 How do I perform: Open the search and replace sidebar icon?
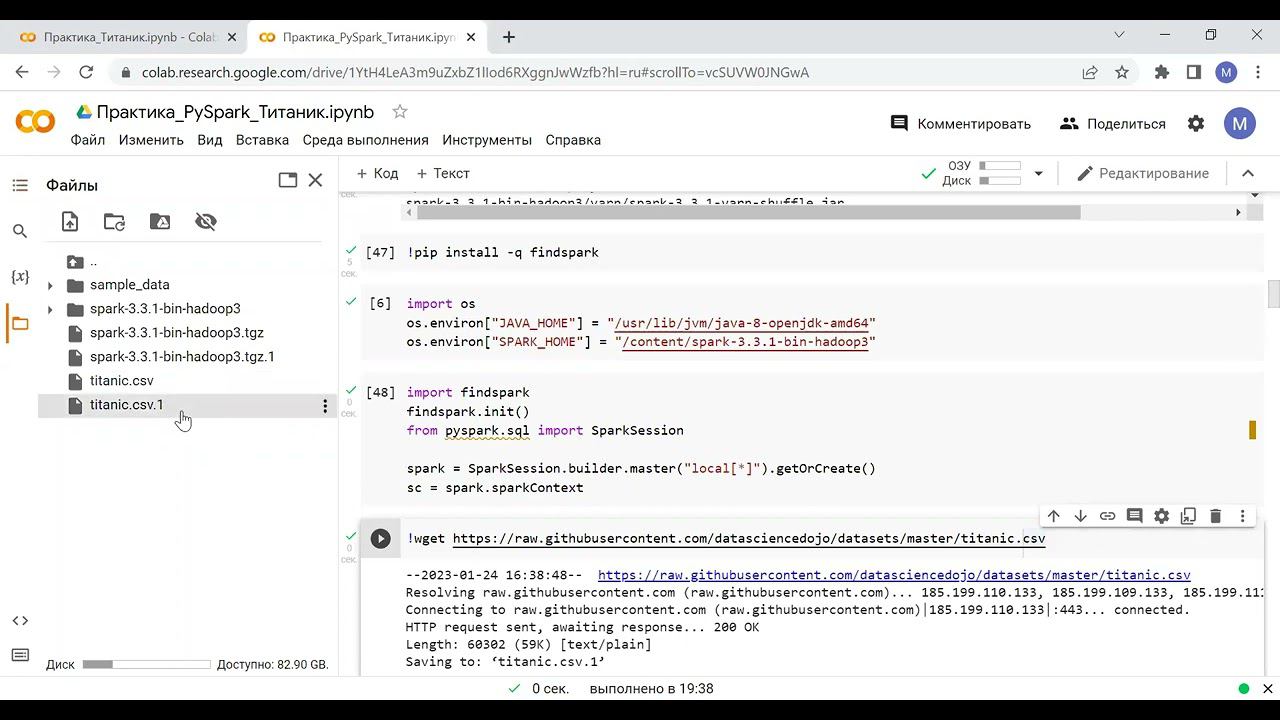pyautogui.click(x=20, y=231)
